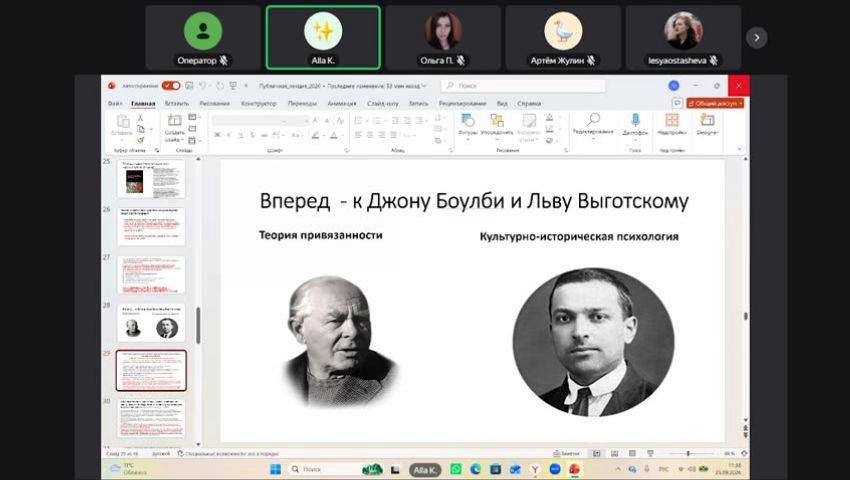Toggle underline formatting
The width and height of the screenshot is (850, 480).
pyautogui.click(x=241, y=135)
